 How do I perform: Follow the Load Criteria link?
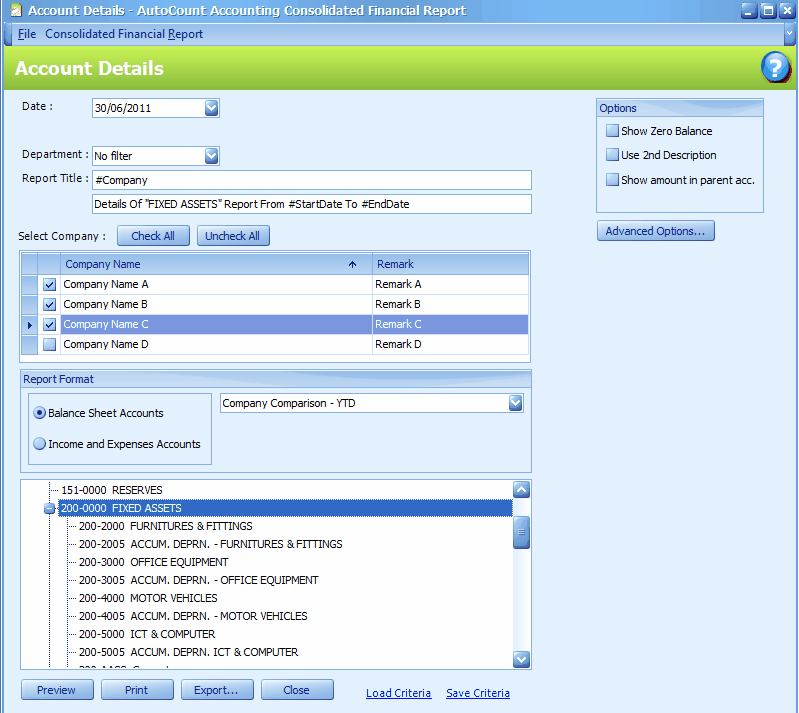(x=398, y=693)
